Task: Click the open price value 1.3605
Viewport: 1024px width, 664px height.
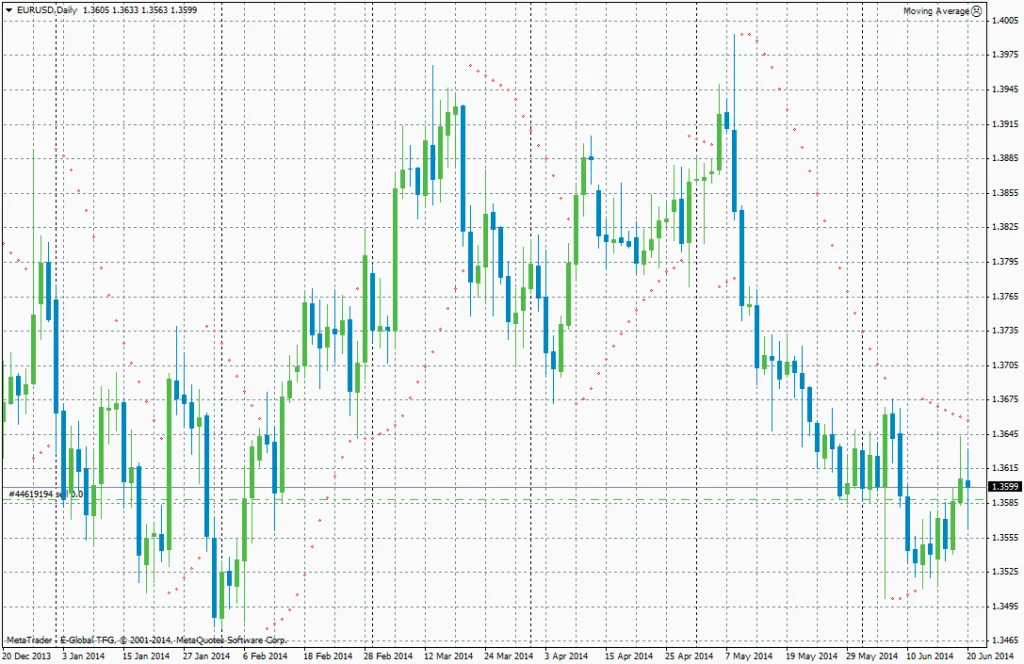Action: point(95,10)
